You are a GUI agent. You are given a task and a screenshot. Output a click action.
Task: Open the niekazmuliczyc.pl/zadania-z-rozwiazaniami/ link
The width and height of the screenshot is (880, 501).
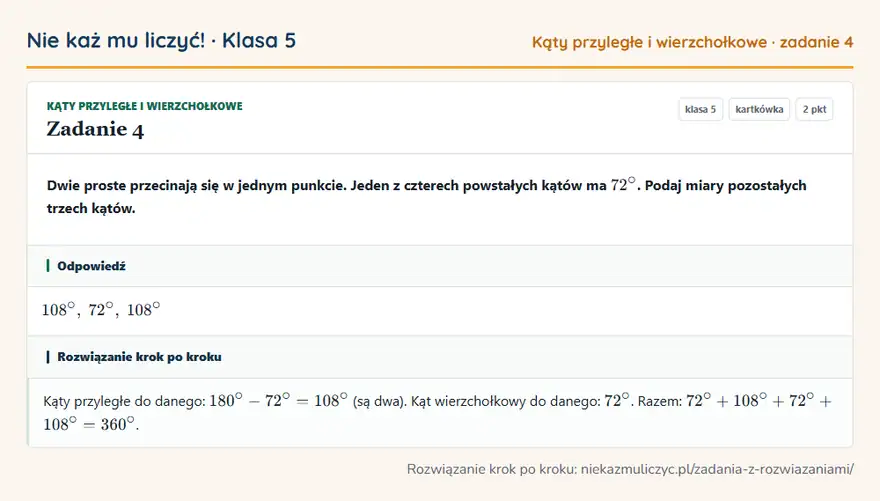(717, 470)
